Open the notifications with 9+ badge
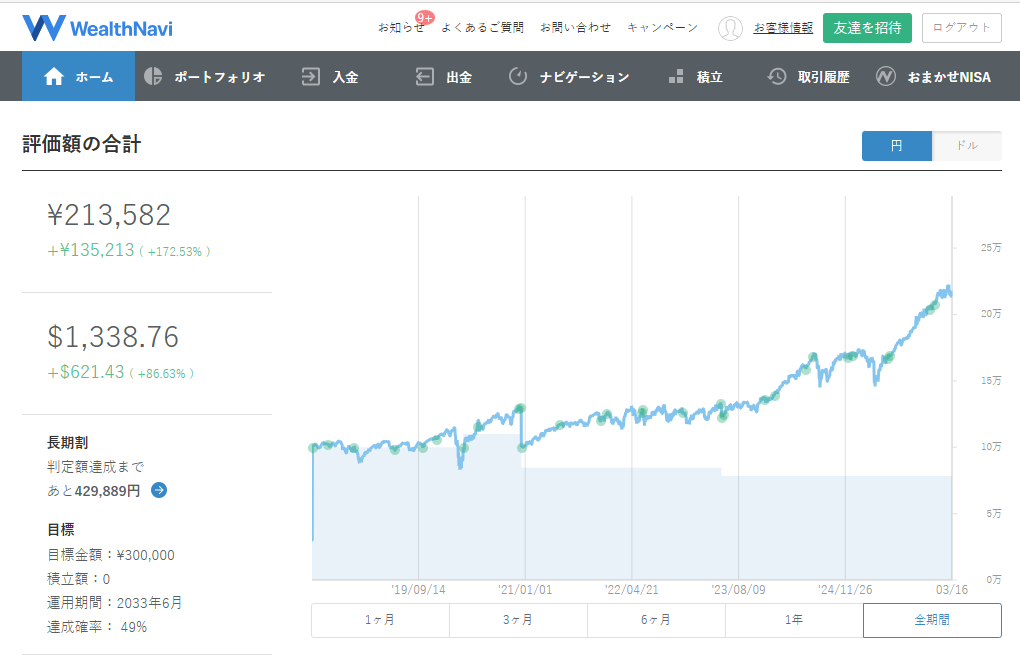1020x656 pixels. pos(401,28)
